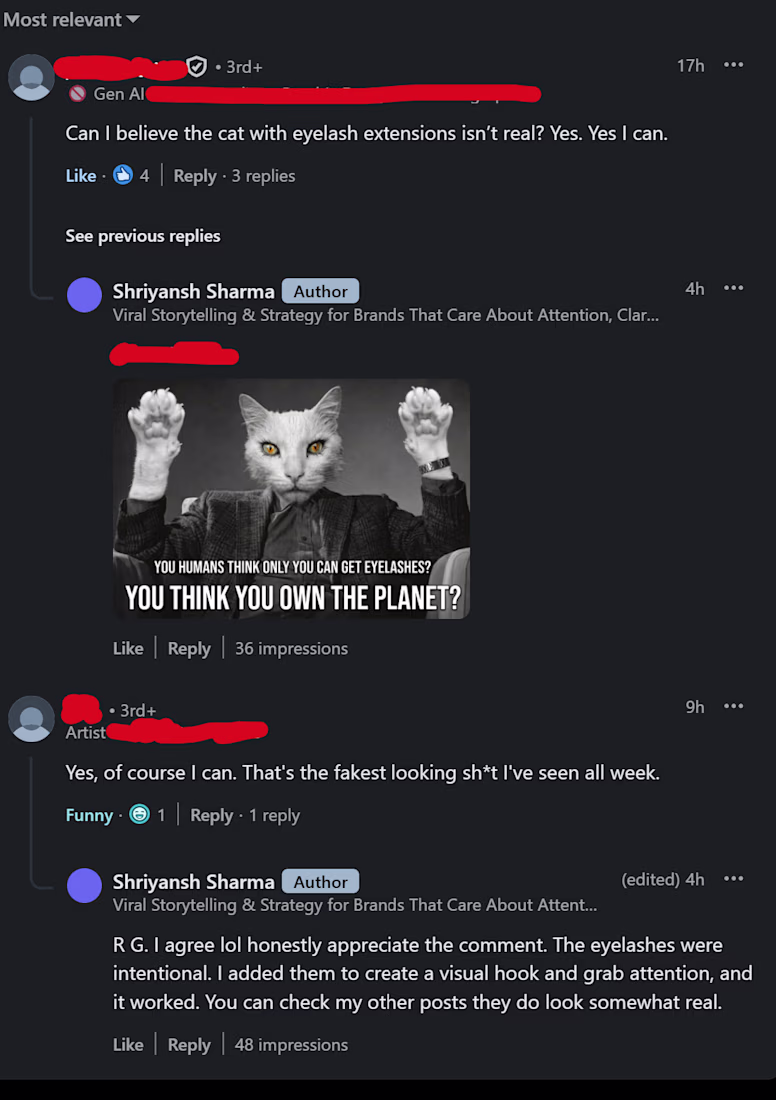Toggle Like on the eyelash extensions comment
The image size is (776, 1100).
pyautogui.click(x=81, y=176)
